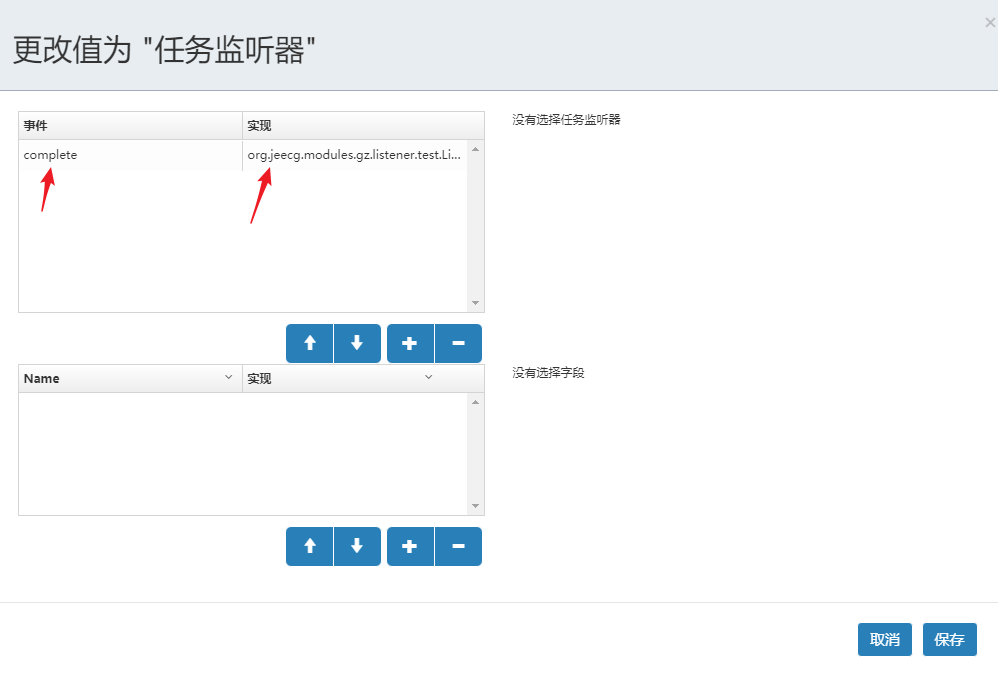The width and height of the screenshot is (998, 677).
Task: Move a field up with the lower up-arrow icon
Action: pyautogui.click(x=309, y=546)
